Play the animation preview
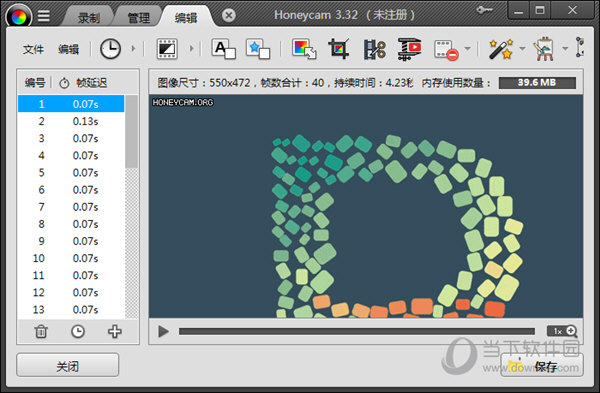The height and width of the screenshot is (393, 600). pos(163,331)
